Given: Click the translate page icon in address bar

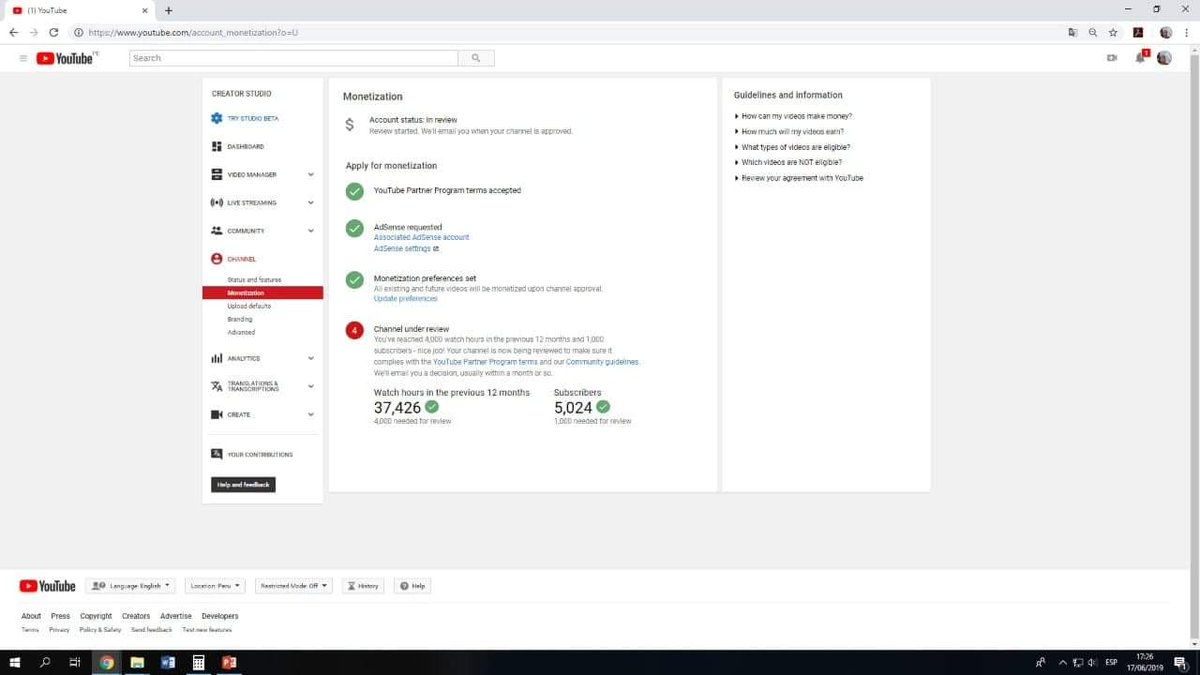Looking at the screenshot, I should pyautogui.click(x=1073, y=32).
